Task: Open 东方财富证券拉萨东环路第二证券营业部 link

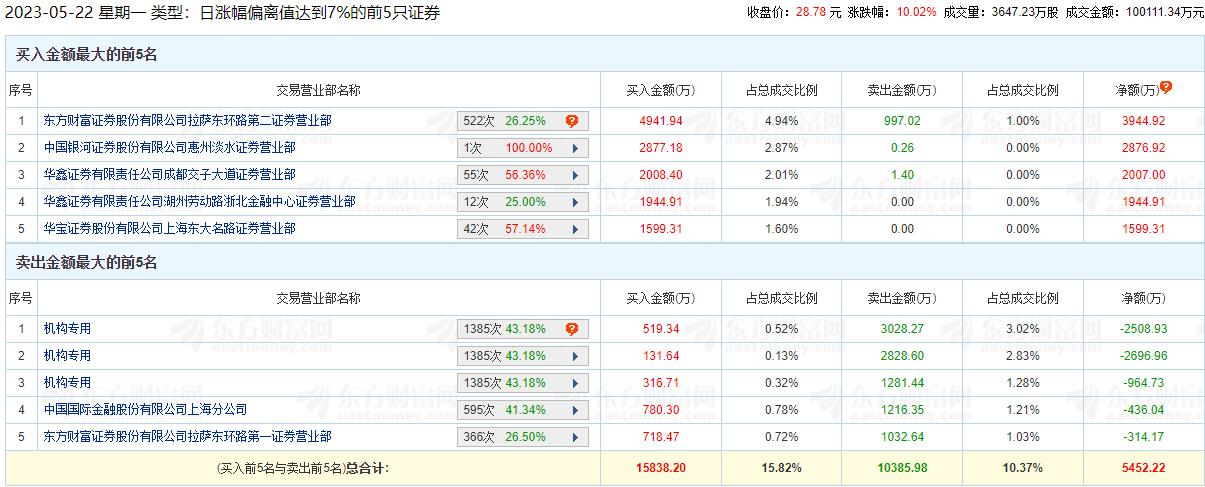Action: (x=187, y=121)
